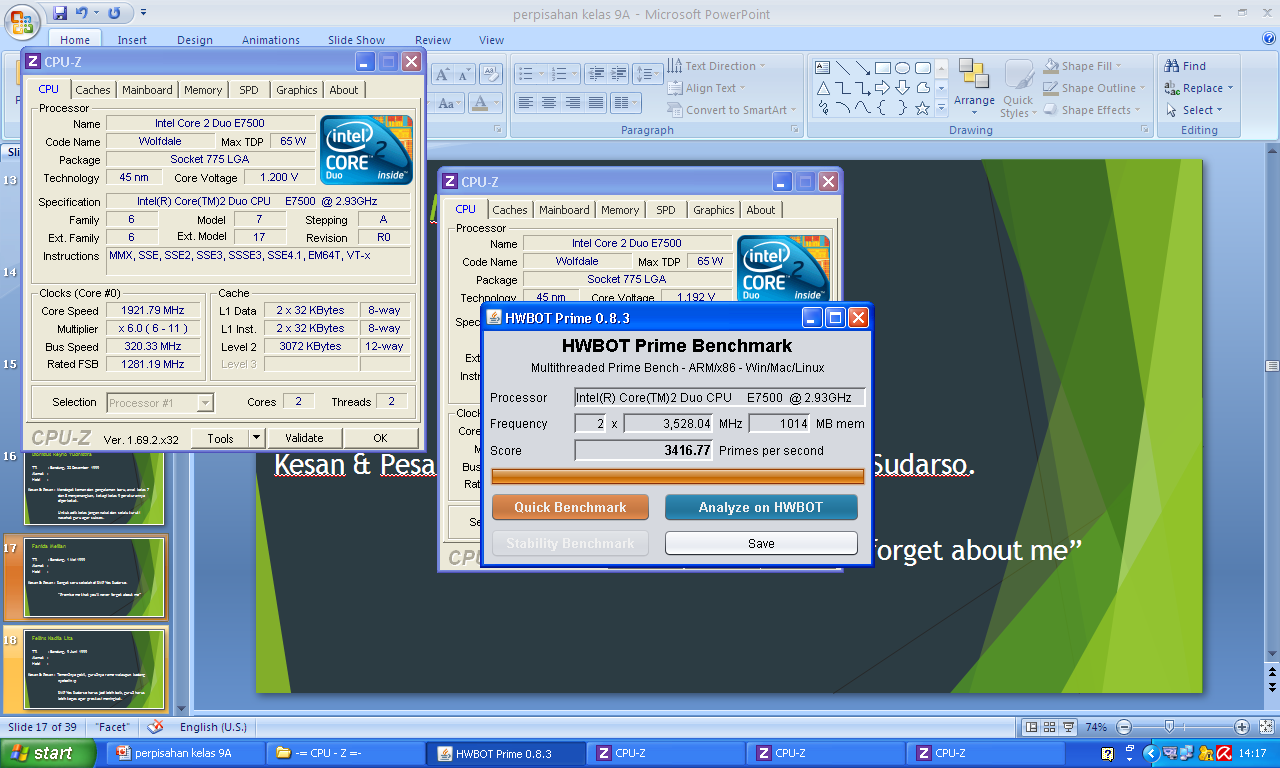Select the Right Arrow block shape
1280x768 pixels.
(x=882, y=88)
